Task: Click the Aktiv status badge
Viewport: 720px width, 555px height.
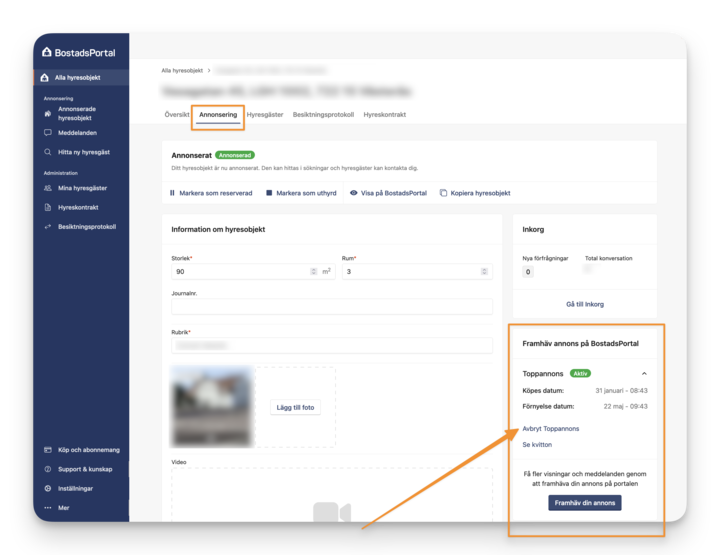Action: tap(580, 373)
